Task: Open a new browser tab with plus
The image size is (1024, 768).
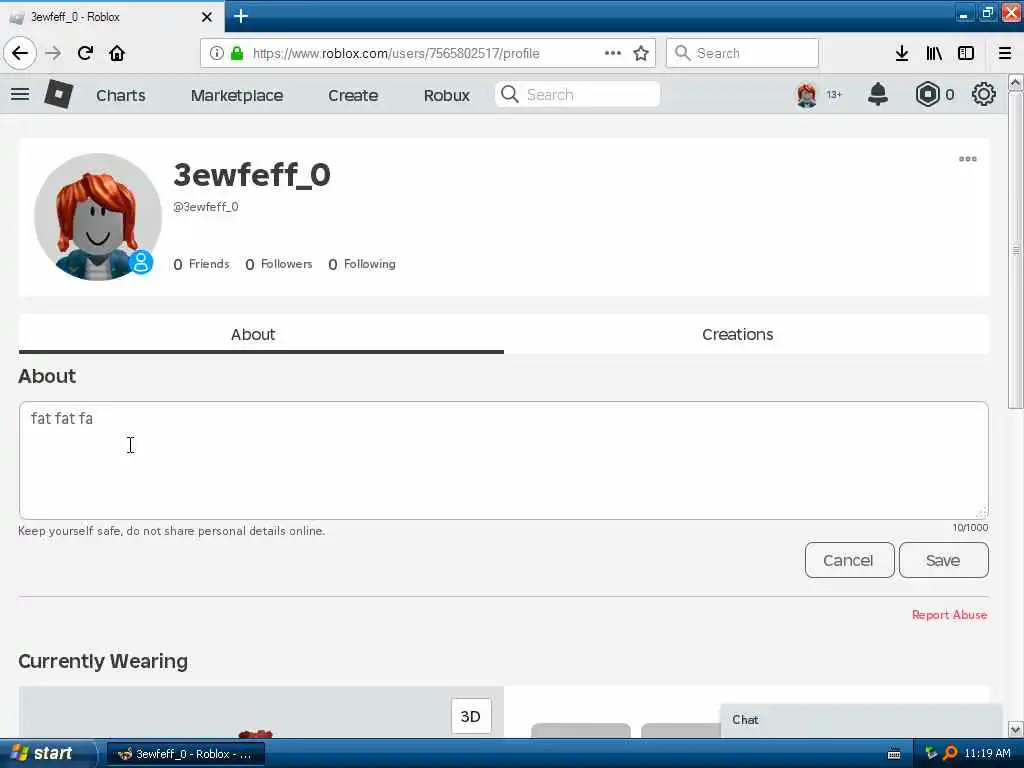Action: click(x=240, y=16)
